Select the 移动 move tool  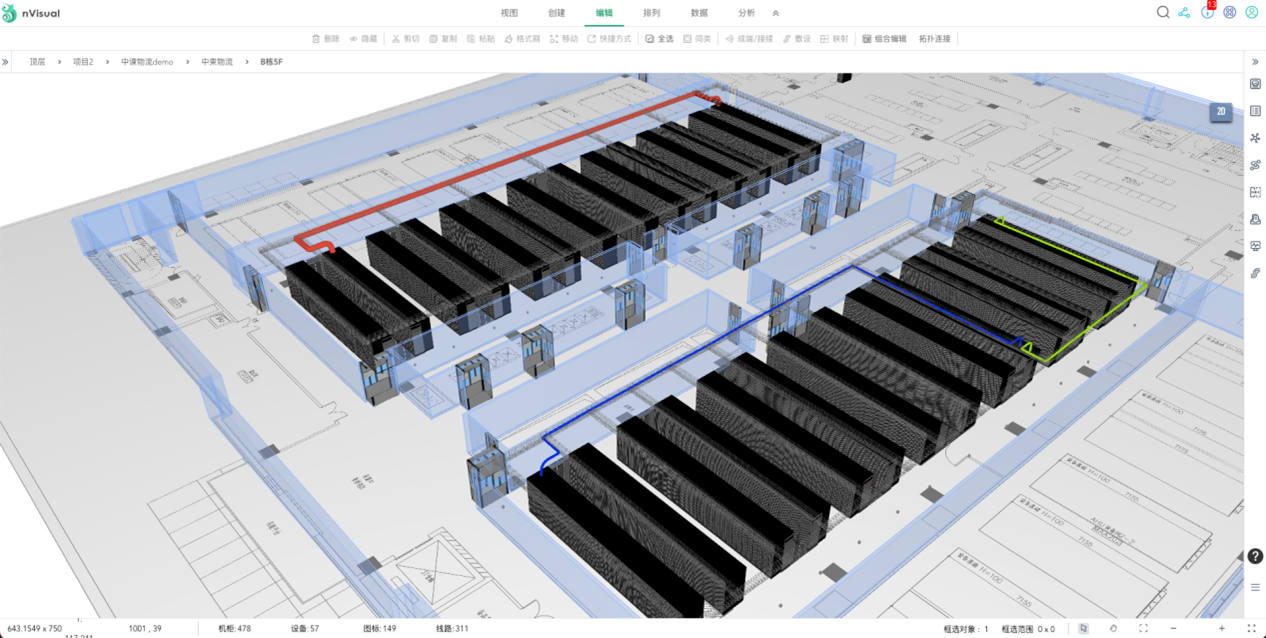(x=563, y=39)
